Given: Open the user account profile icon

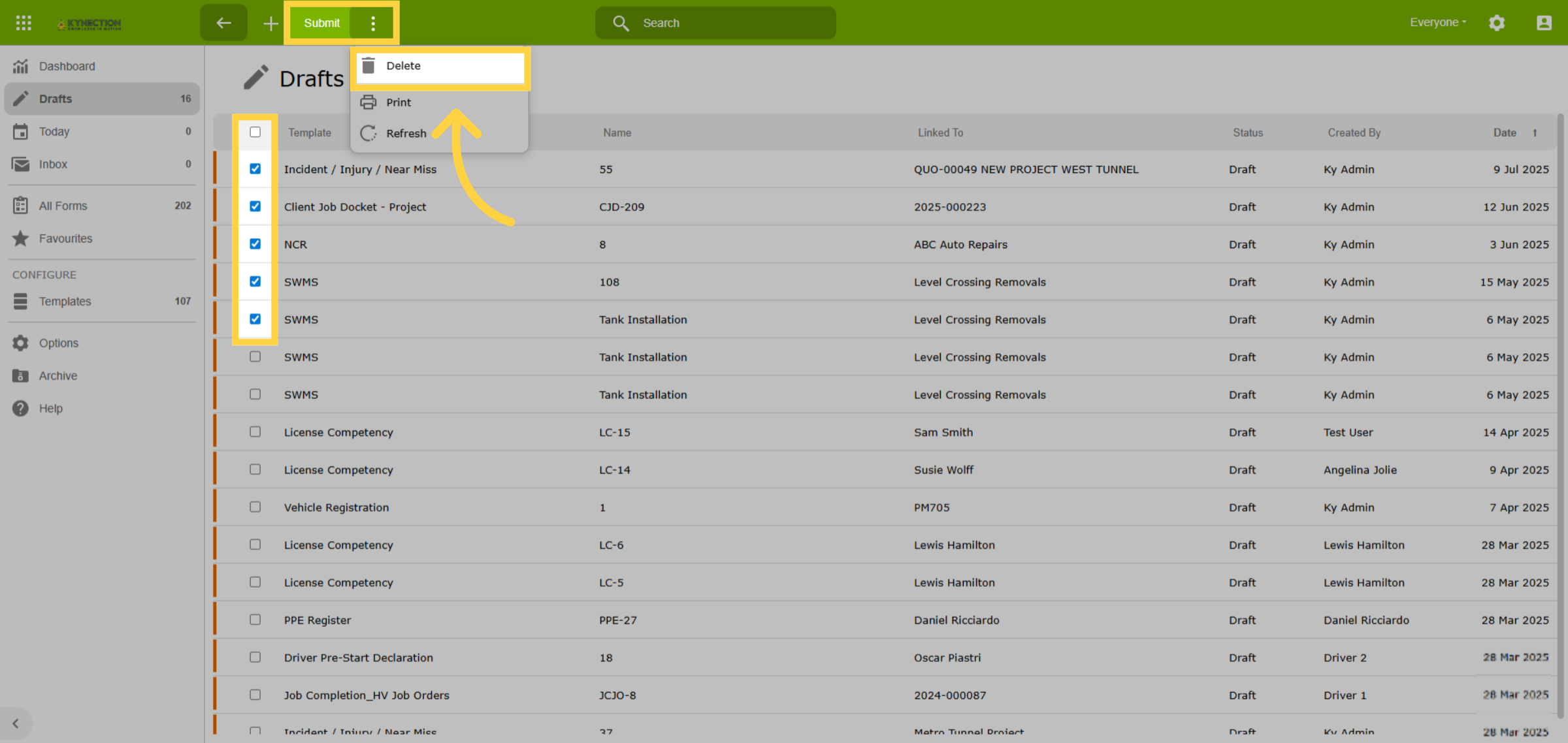Looking at the screenshot, I should click(x=1544, y=23).
